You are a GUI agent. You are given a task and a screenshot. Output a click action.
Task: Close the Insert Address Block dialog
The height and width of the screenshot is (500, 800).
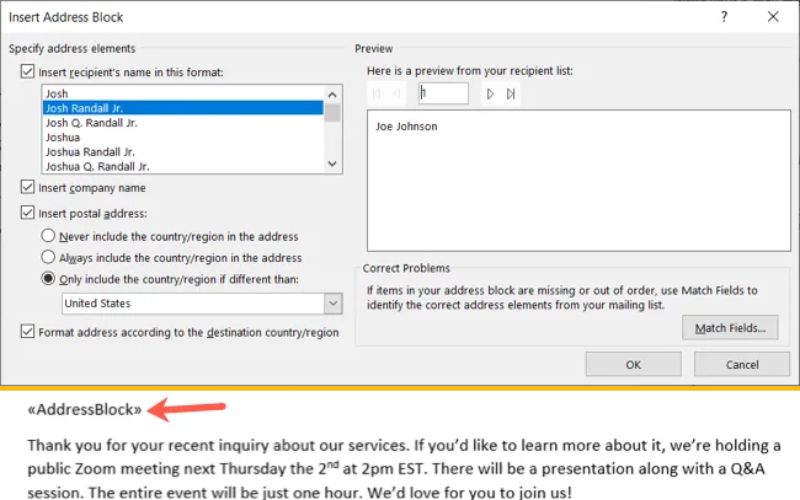(x=772, y=17)
